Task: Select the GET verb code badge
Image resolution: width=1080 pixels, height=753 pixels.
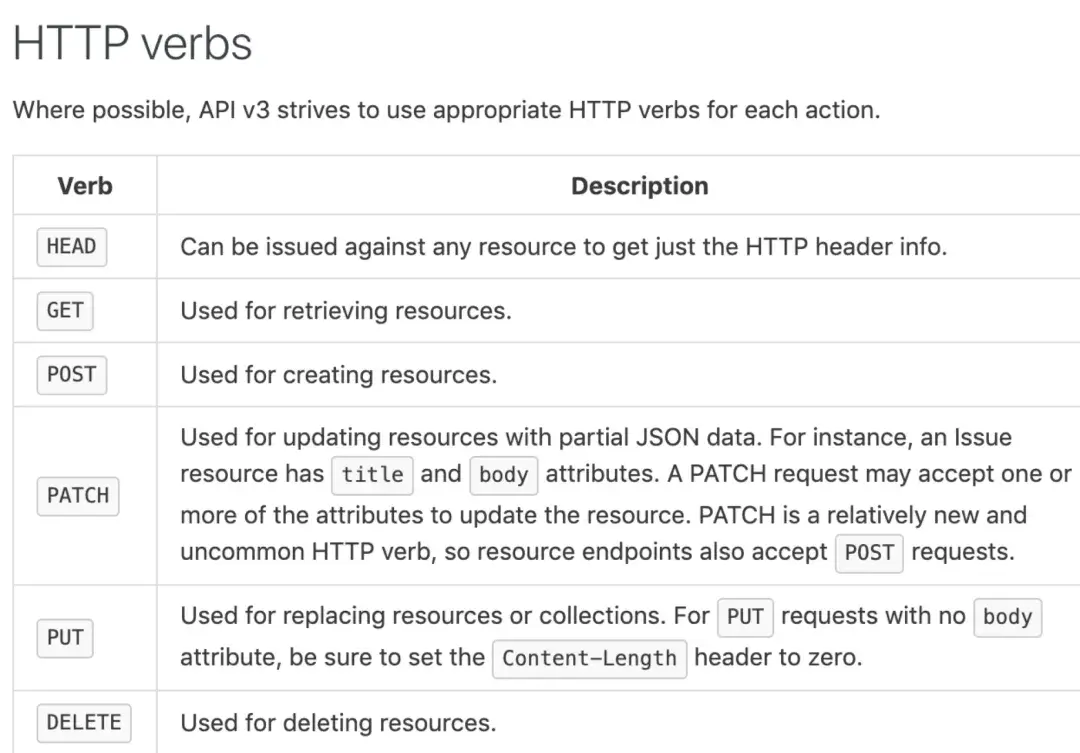Action: point(65,311)
